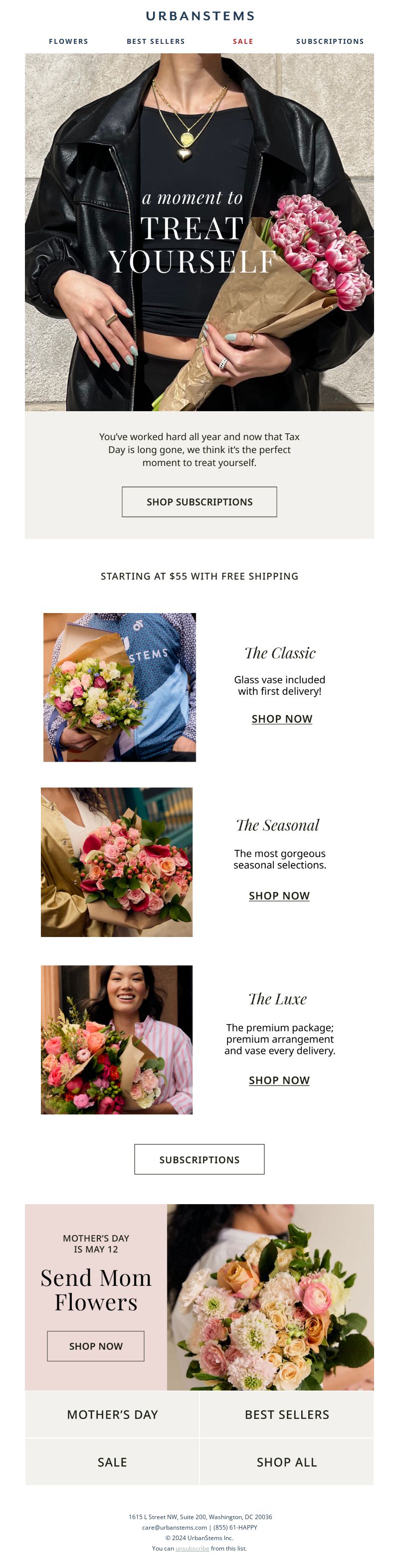
Task: Open The Luxe bouquet photo
Action: (116, 1040)
